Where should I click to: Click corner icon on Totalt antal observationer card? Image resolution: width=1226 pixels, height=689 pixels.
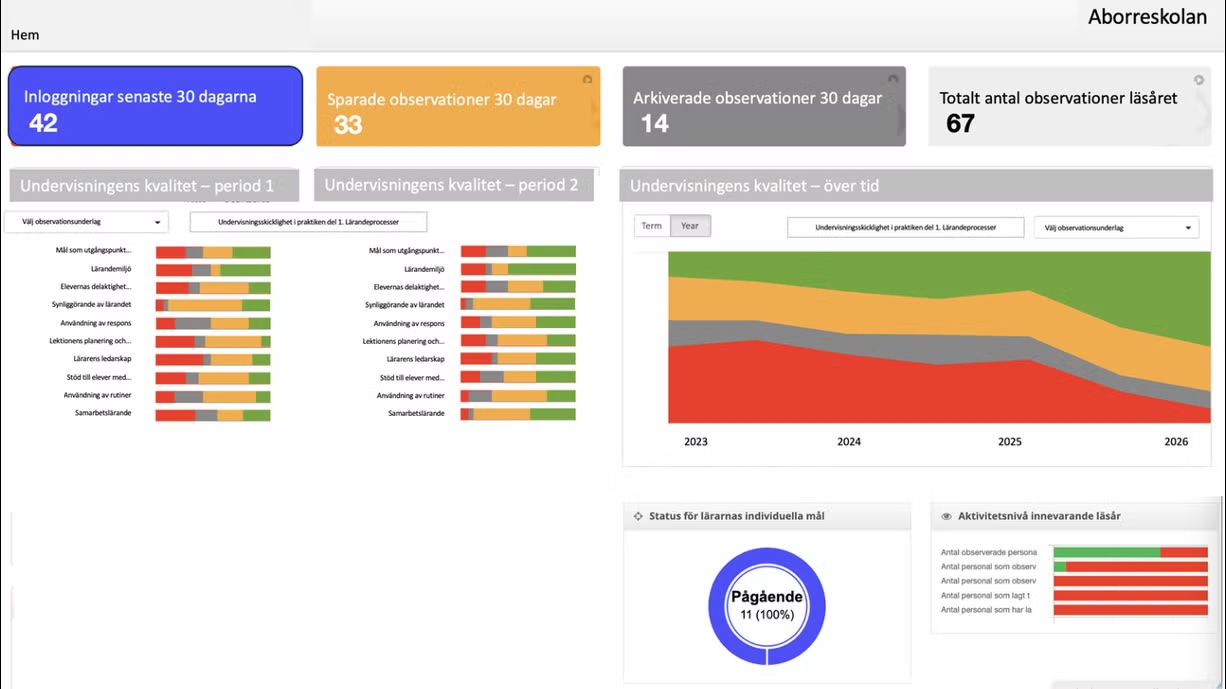coord(1198,80)
